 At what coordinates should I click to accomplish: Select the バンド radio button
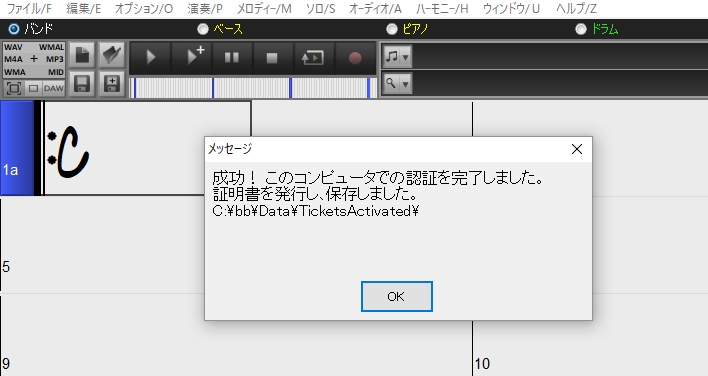click(x=14, y=29)
